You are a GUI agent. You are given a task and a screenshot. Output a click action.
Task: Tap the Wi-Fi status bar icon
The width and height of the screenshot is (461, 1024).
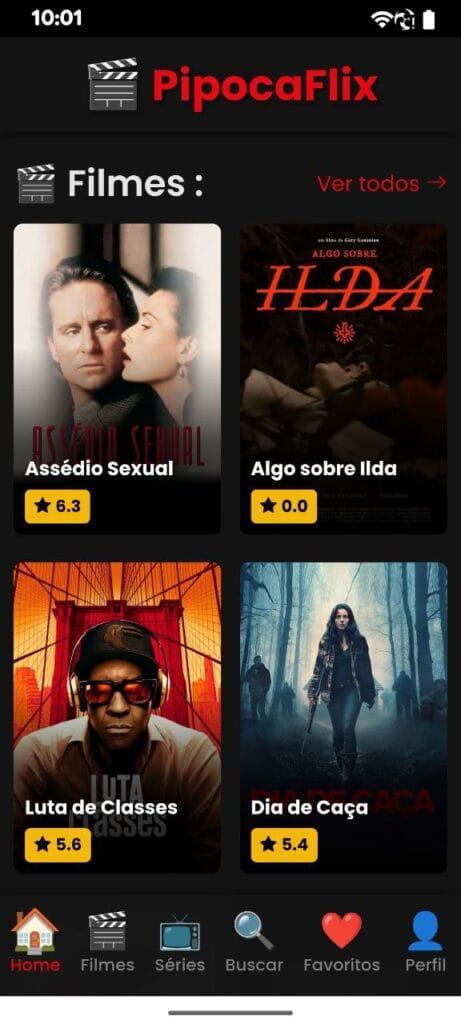(381, 20)
